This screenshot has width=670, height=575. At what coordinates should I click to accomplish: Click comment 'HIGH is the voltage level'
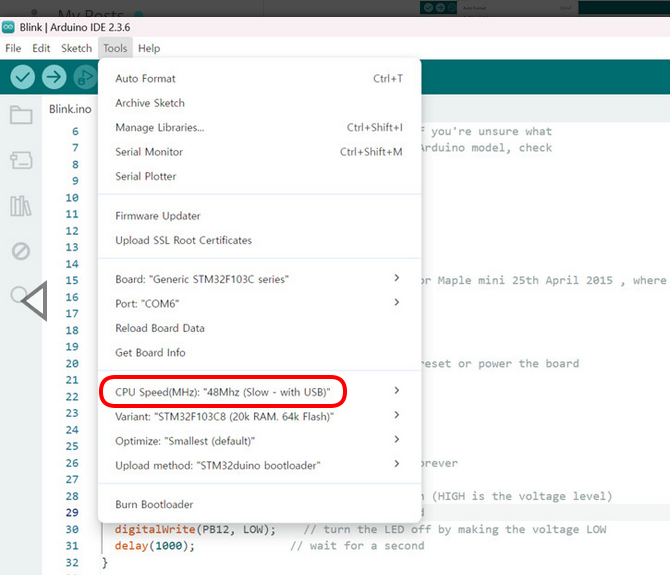[522, 496]
